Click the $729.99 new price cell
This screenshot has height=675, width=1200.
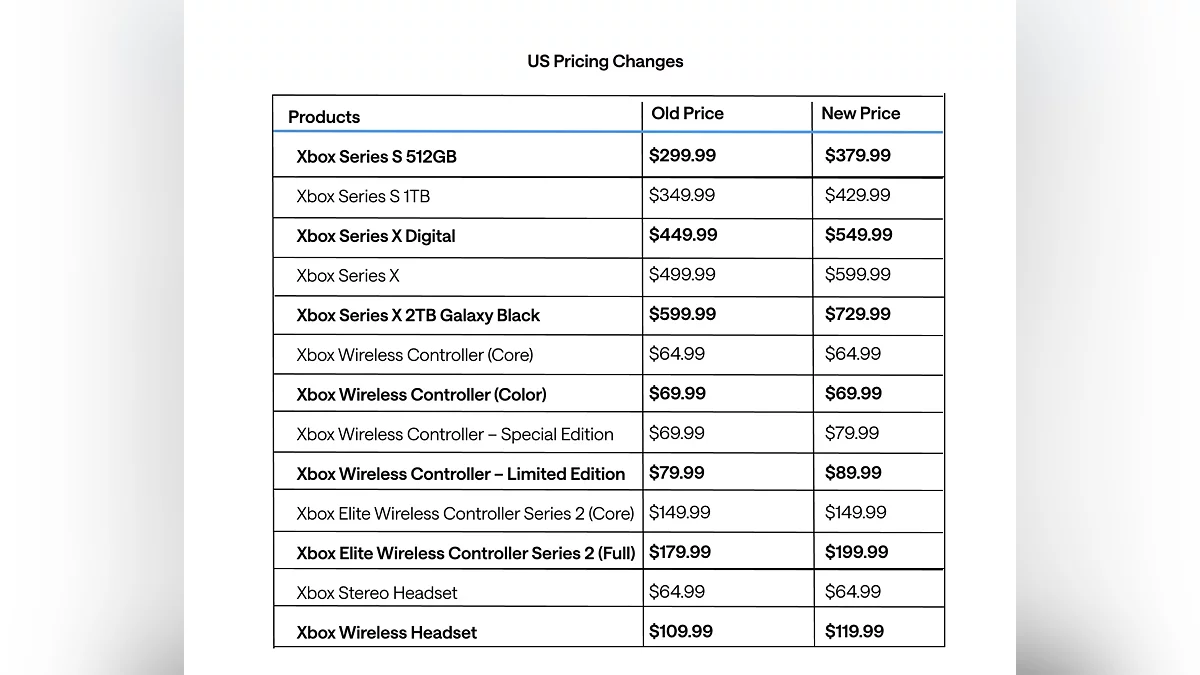857,314
